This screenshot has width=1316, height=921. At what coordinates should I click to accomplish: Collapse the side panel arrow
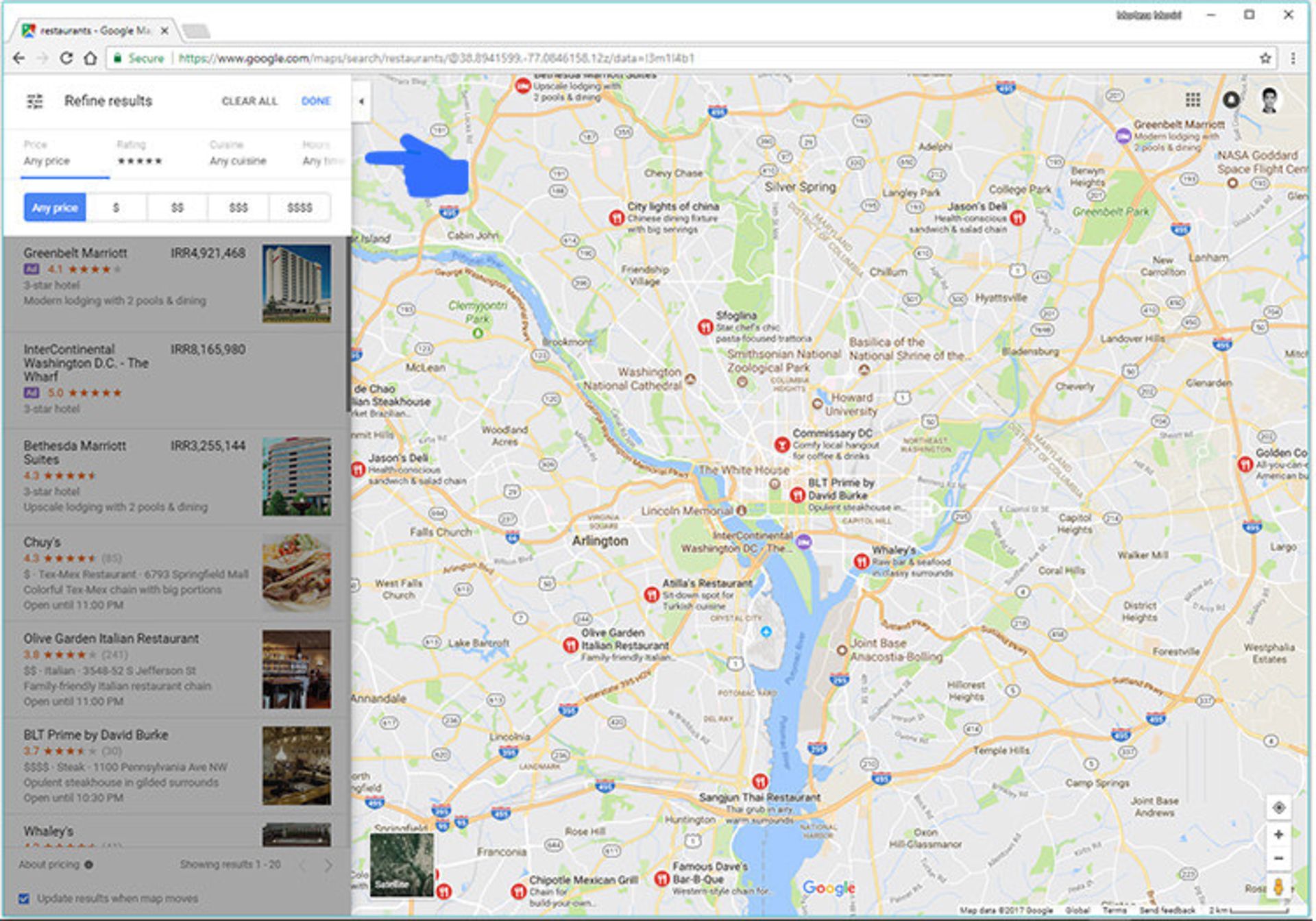coord(361,101)
